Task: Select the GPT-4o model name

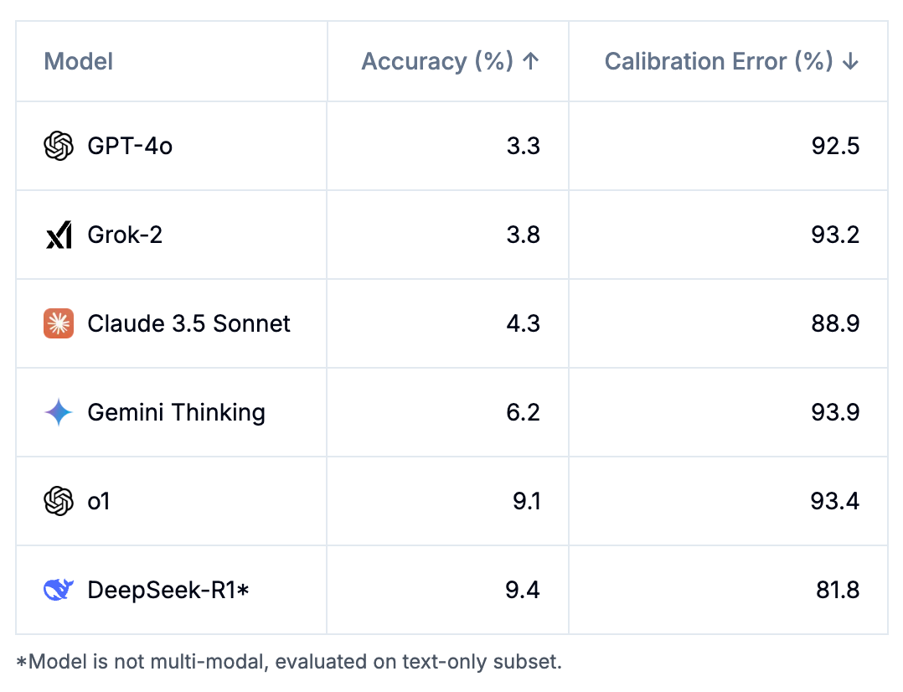Action: point(130,146)
